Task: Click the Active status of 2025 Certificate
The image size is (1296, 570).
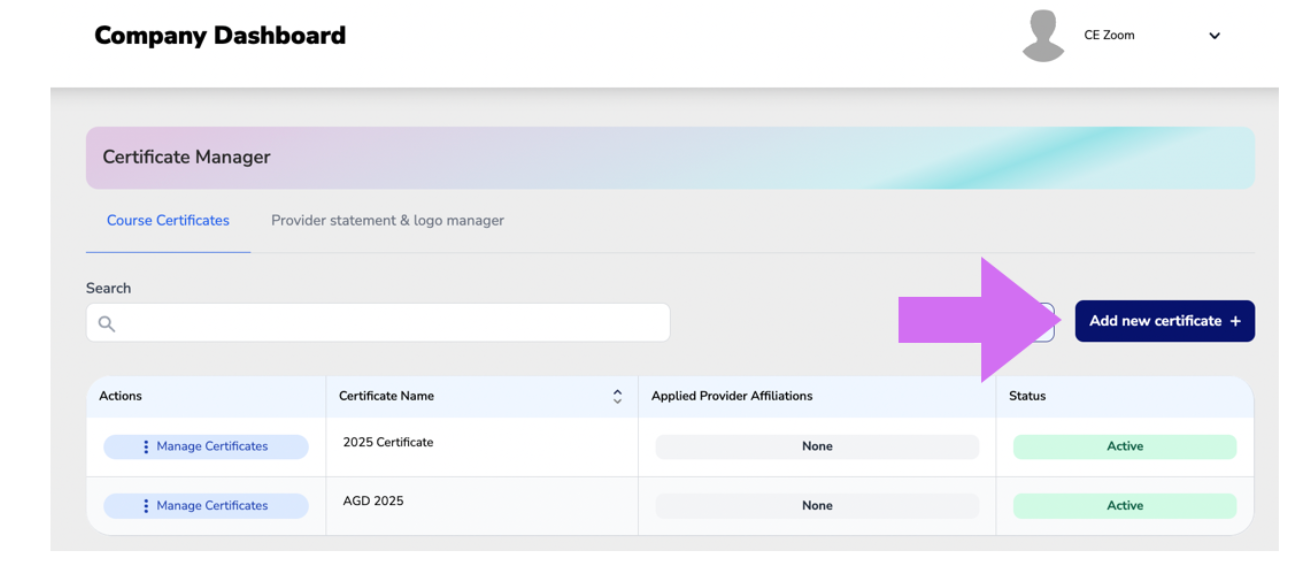Action: pos(1125,447)
